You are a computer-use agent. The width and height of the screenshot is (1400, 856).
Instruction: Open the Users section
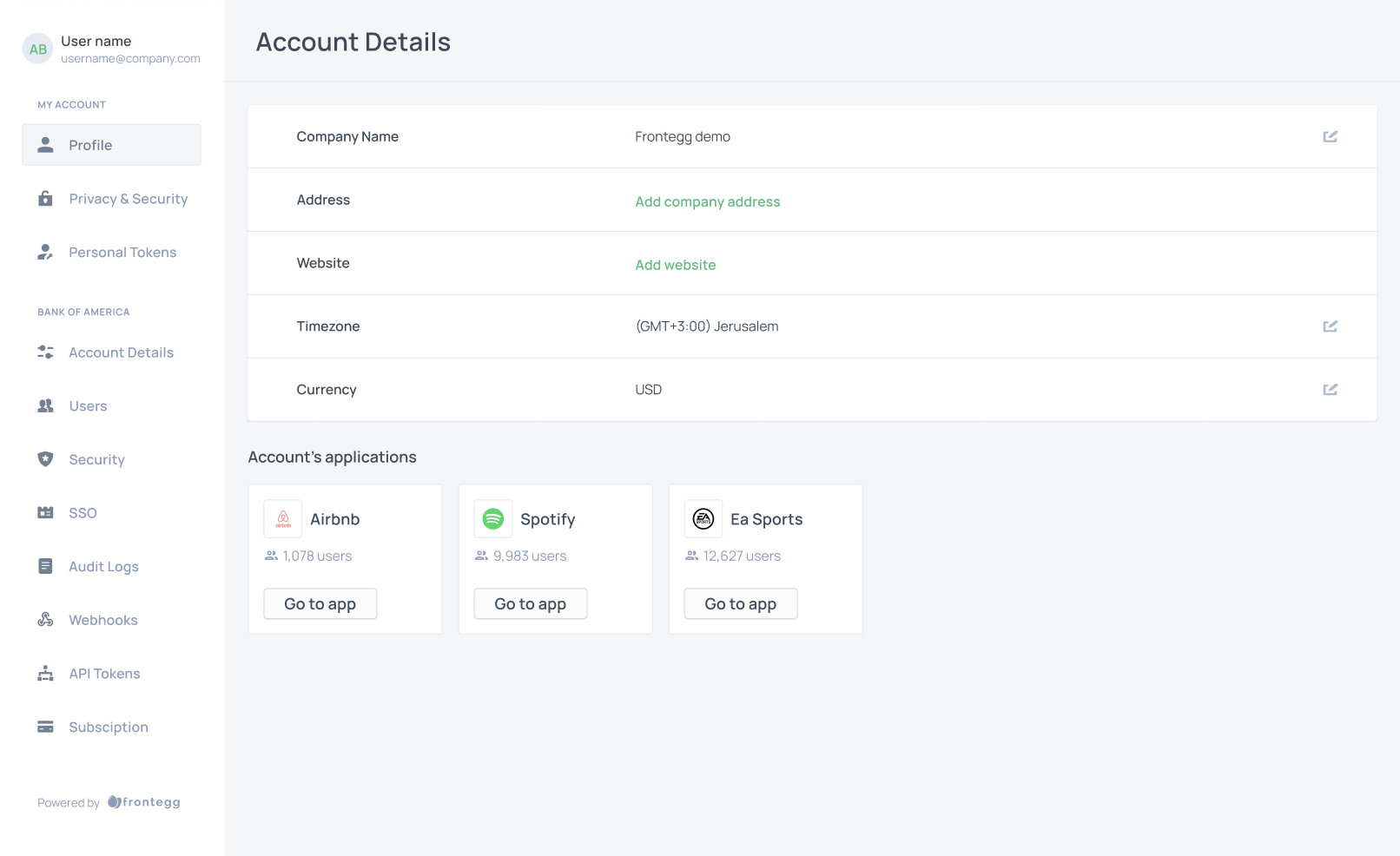click(x=88, y=406)
